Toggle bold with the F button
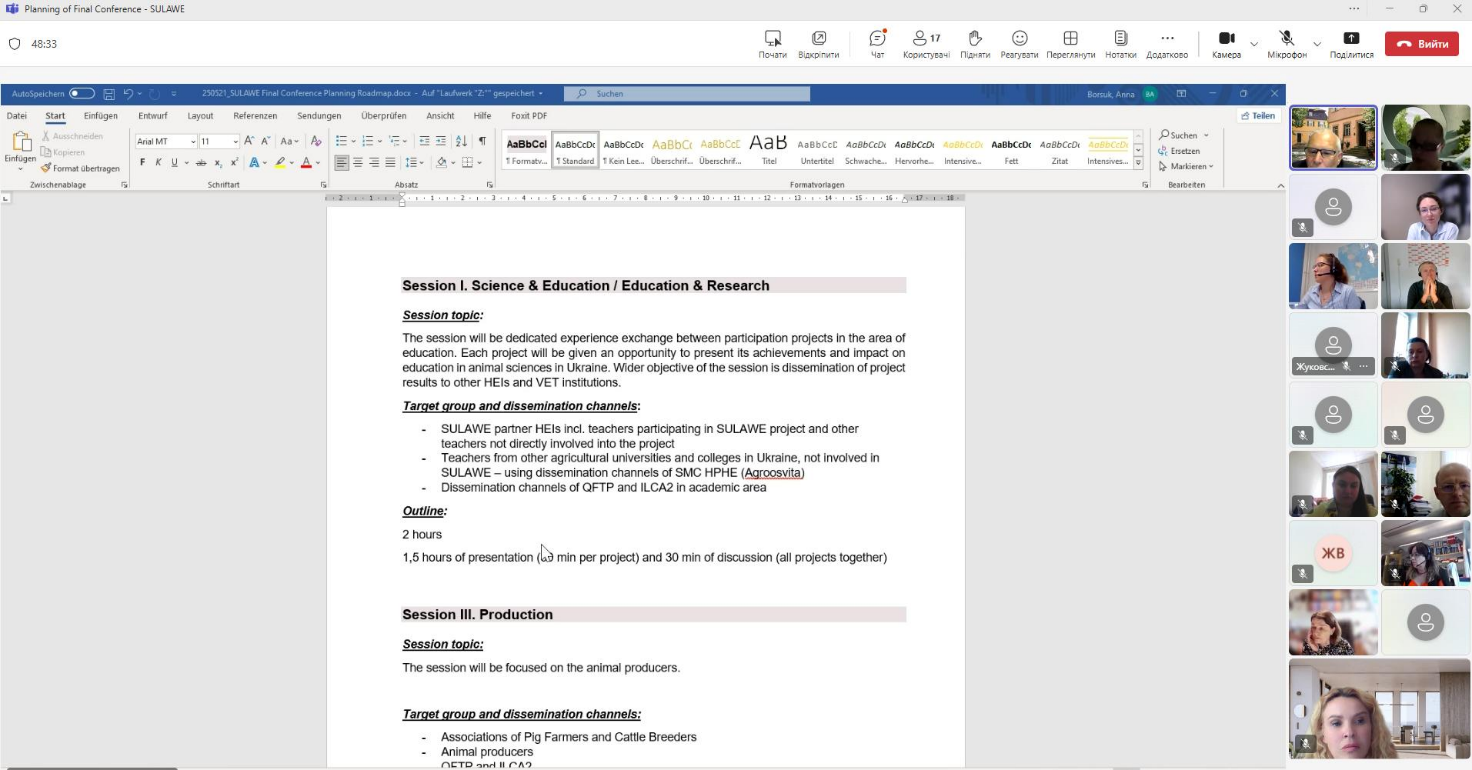This screenshot has height=770, width=1472. click(x=143, y=162)
